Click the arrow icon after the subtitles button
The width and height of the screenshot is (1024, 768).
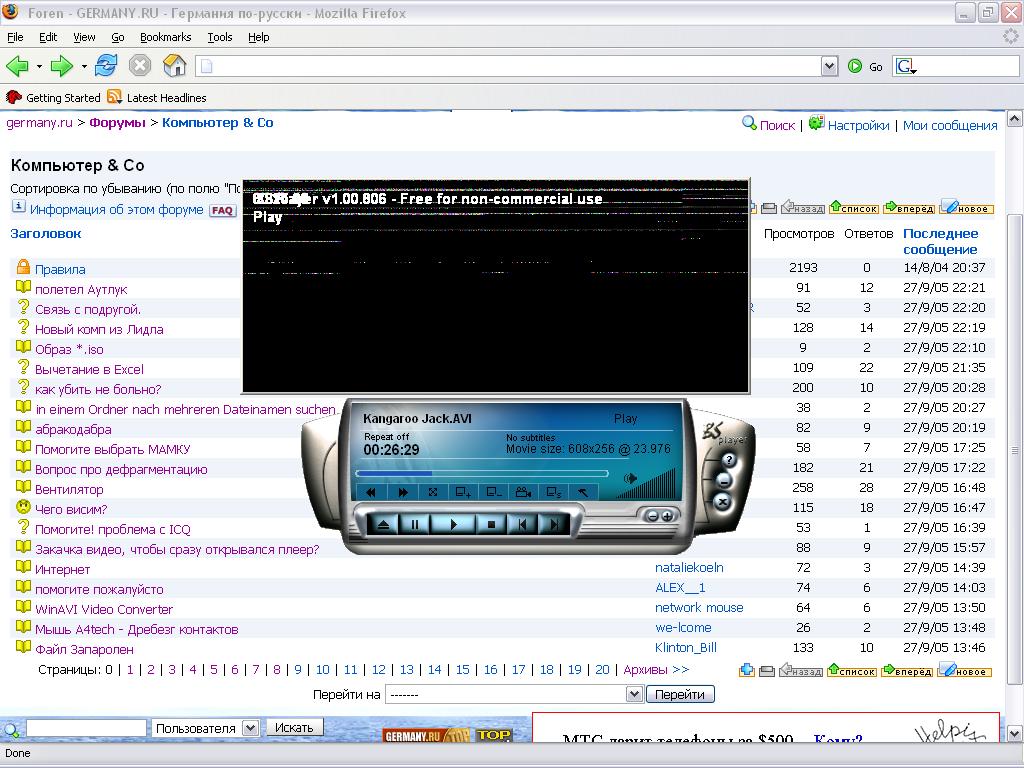tap(583, 492)
